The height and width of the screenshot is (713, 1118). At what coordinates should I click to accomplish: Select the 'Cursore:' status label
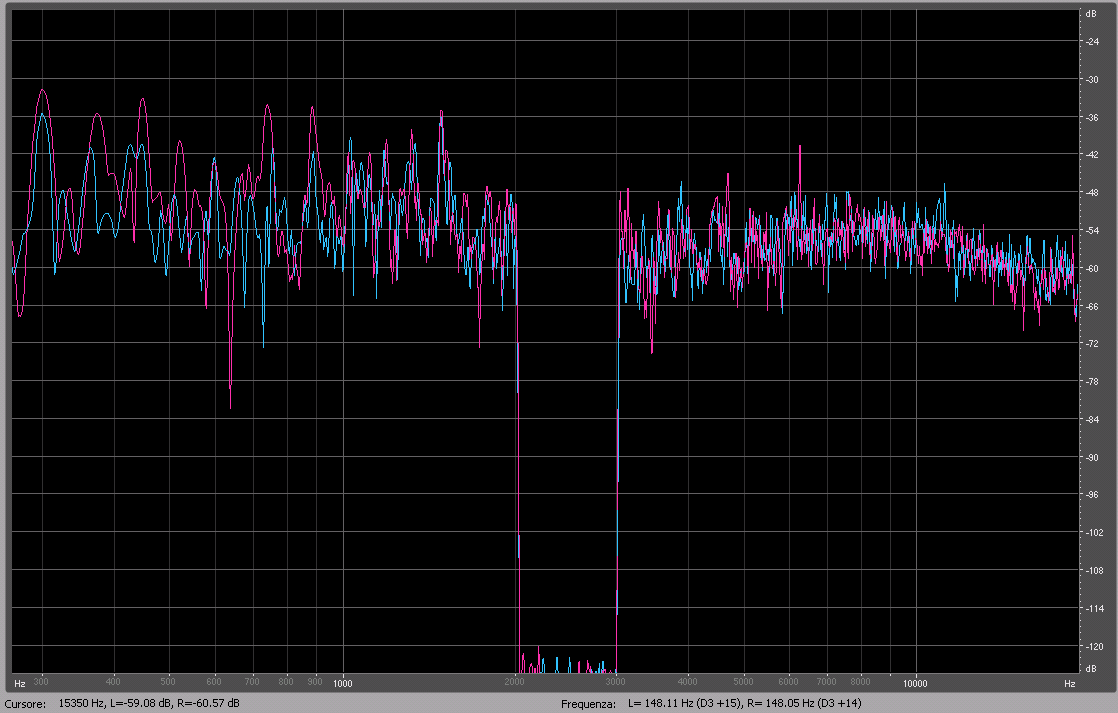(25, 704)
